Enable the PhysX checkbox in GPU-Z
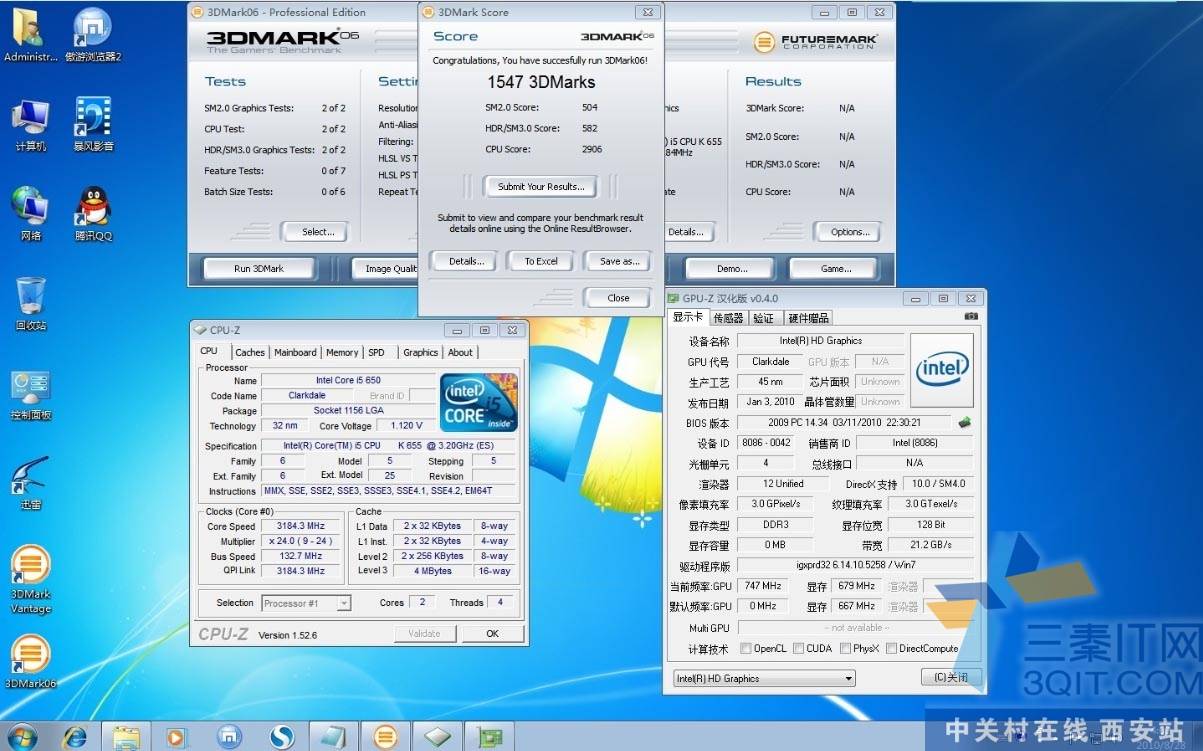 (x=846, y=648)
